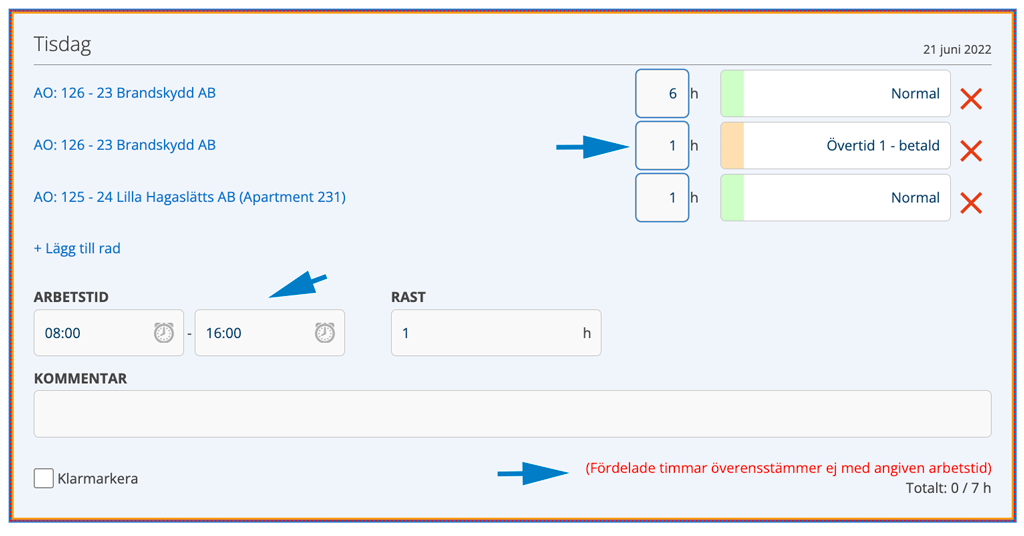Expand the Normal type dropdown for Lilla Hagaslätts

point(835,198)
